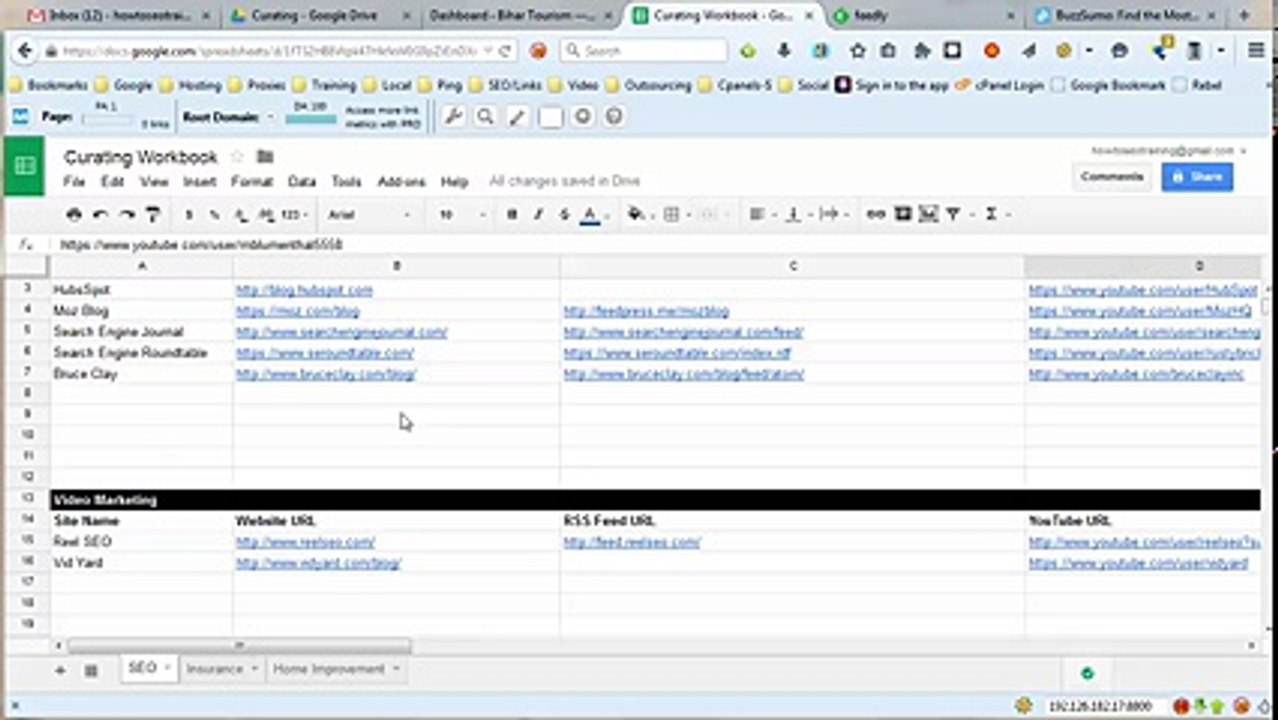1278x720 pixels.
Task: Star the Curating Workbook document
Action: click(237, 156)
